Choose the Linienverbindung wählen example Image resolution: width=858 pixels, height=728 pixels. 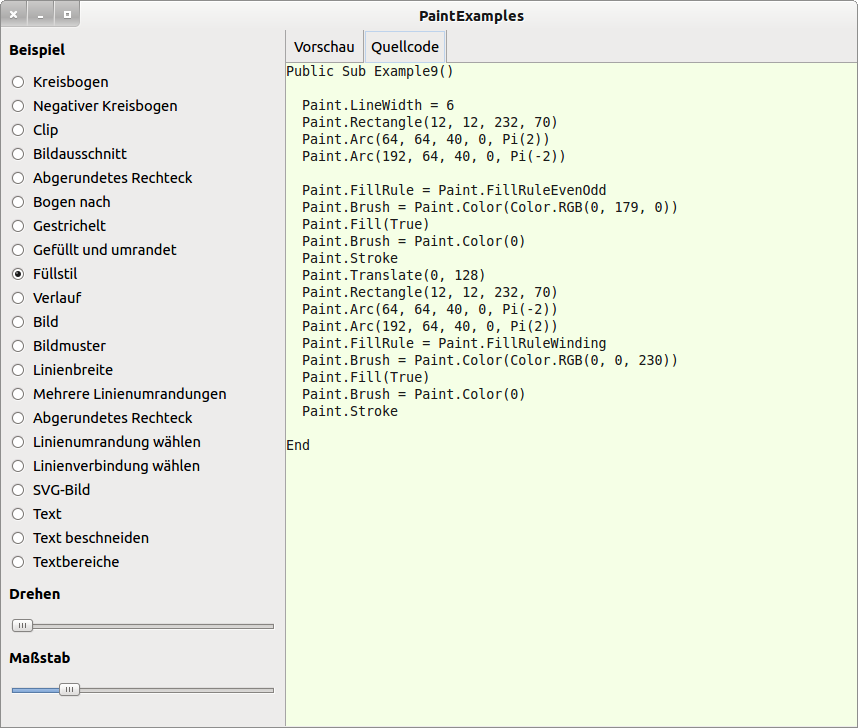[x=17, y=466]
